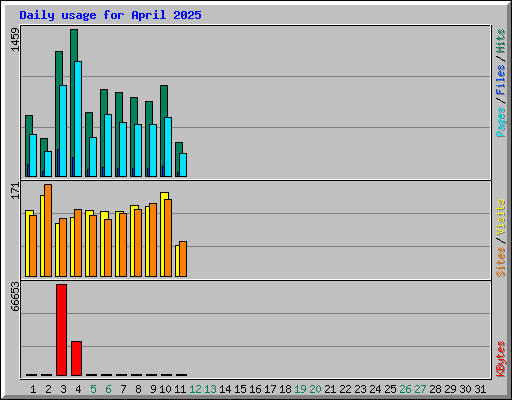Click the green Hits legend label
The width and height of the screenshot is (512, 400).
tap(501, 41)
